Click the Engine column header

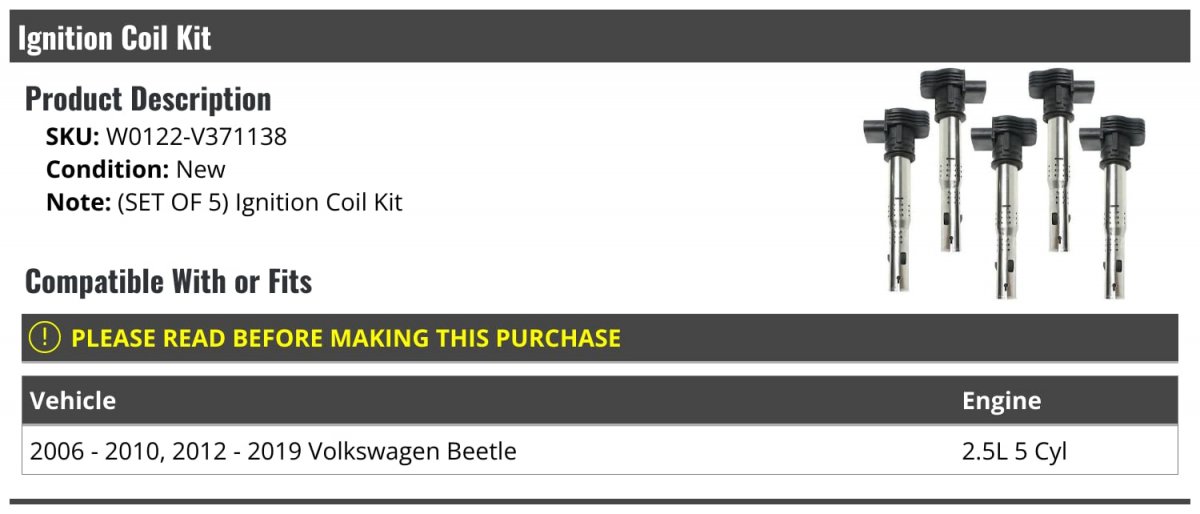tap(1001, 401)
